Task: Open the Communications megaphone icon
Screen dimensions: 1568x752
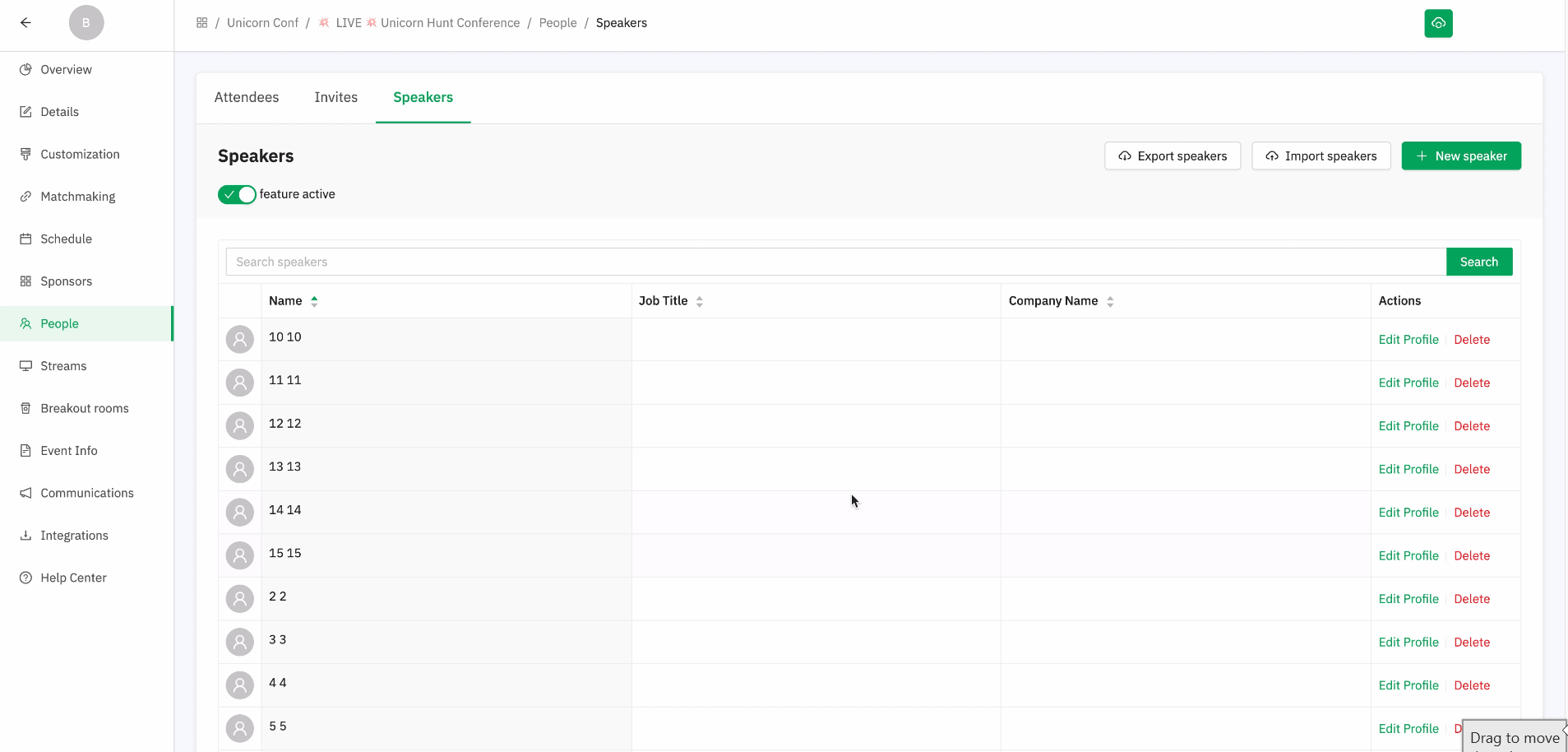Action: pos(25,493)
